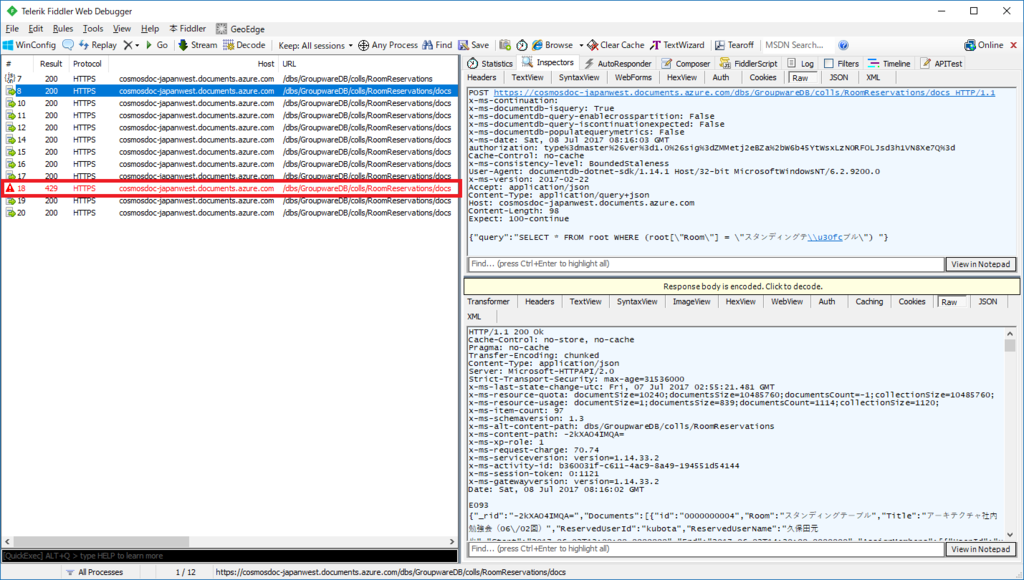Click the request Find text field

coord(707,264)
